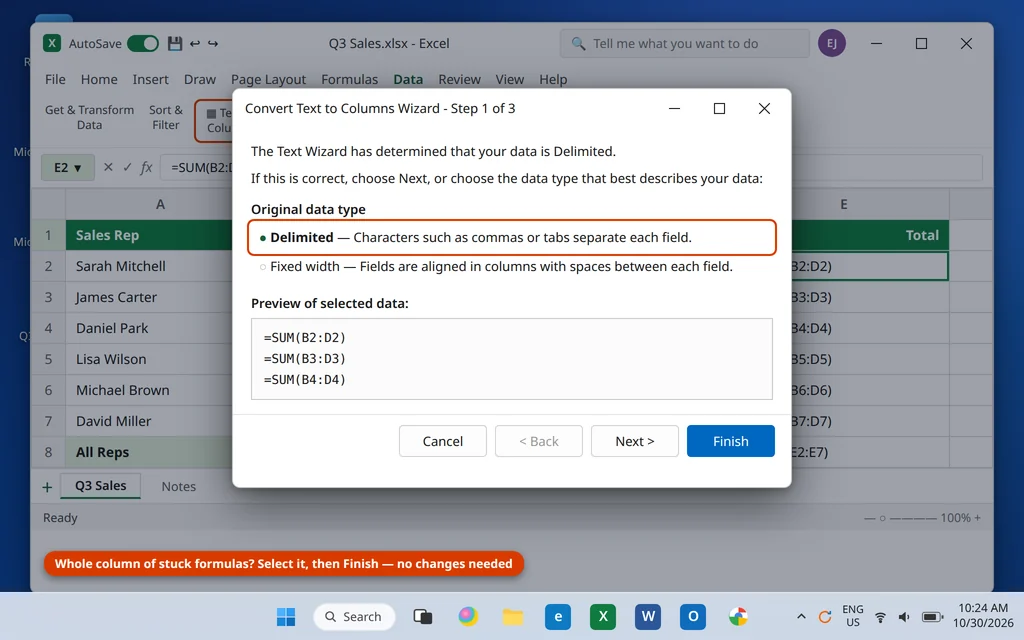Minimize the wizard dialog
This screenshot has height=640, width=1024.
pyautogui.click(x=675, y=108)
